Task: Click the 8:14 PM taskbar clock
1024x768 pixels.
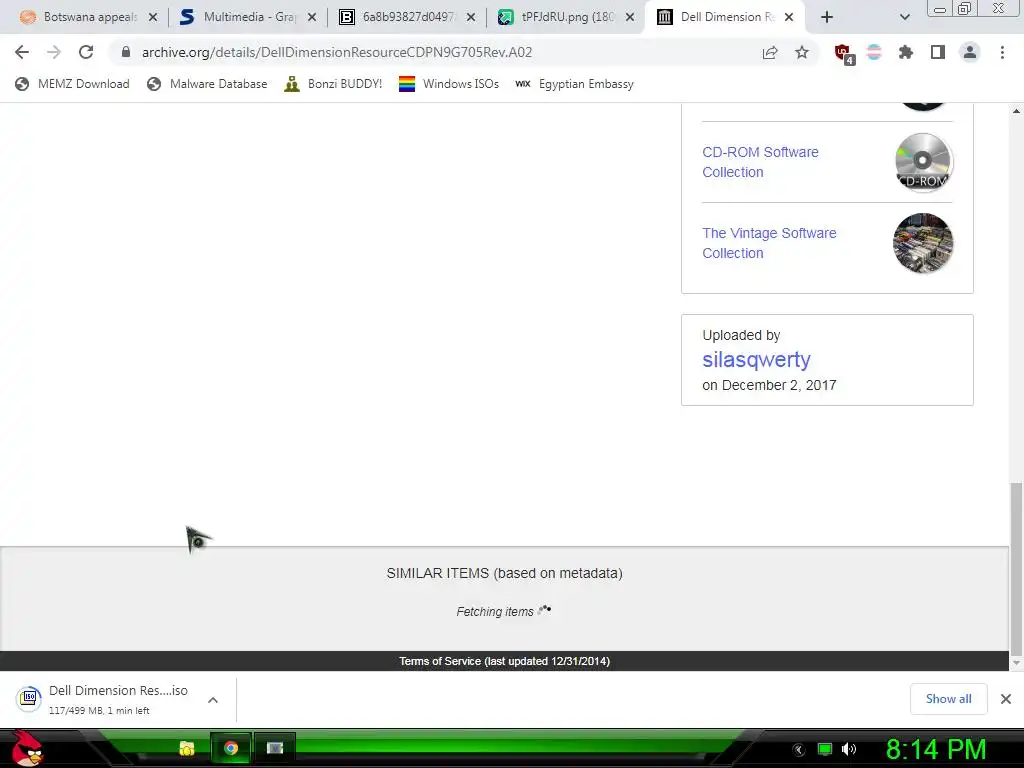Action: point(936,749)
